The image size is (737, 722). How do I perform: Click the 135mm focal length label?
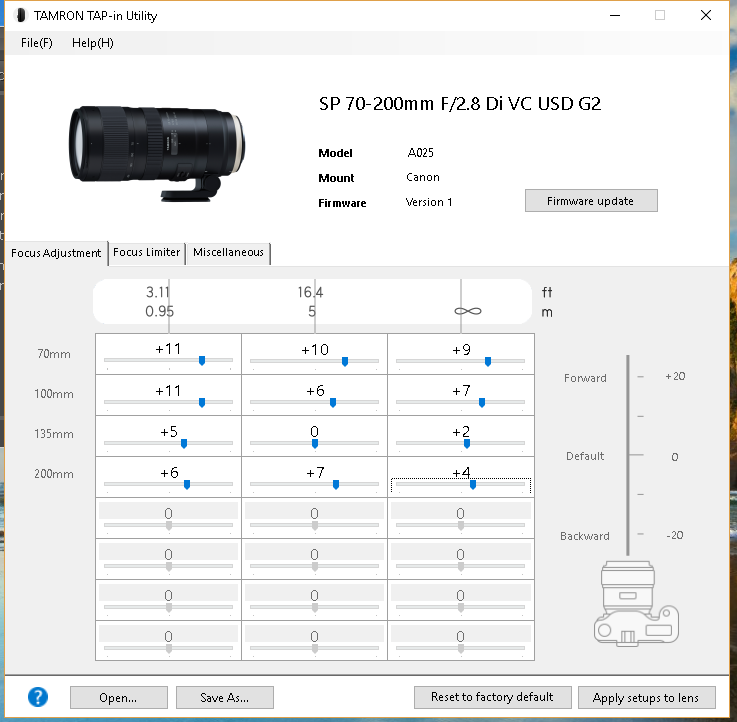[54, 434]
